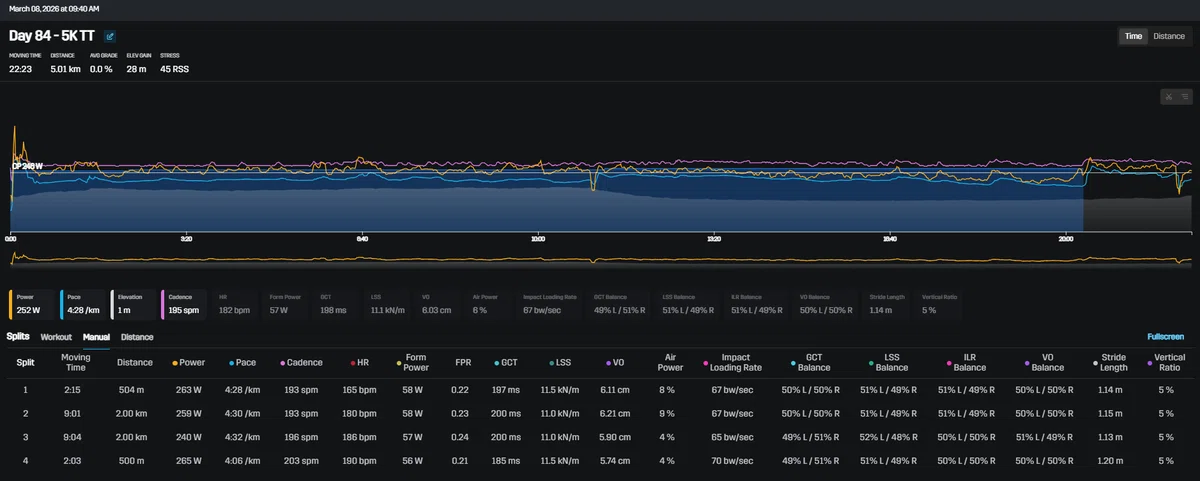Screen dimensions: 1200x481
Task: Select split 2 row number
Action: pos(26,413)
